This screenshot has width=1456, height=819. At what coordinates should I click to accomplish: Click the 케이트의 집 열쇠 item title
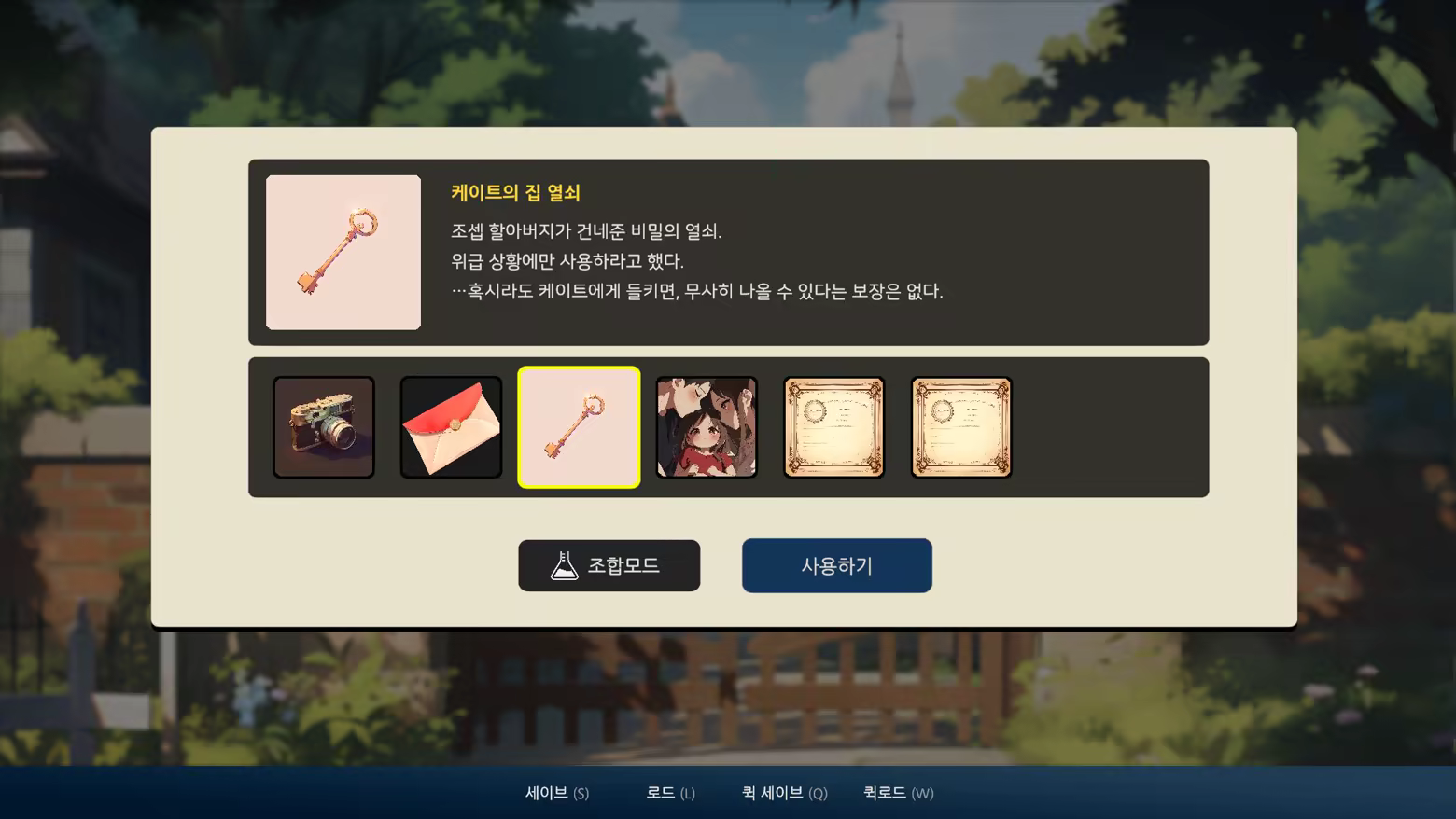click(x=515, y=192)
